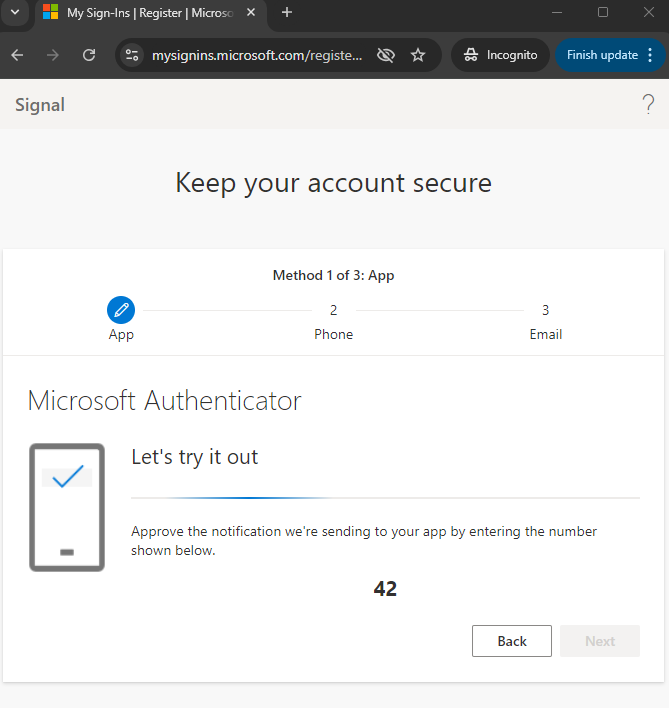Select the My Sign-Ins tab
The image size is (669, 708).
pyautogui.click(x=150, y=13)
